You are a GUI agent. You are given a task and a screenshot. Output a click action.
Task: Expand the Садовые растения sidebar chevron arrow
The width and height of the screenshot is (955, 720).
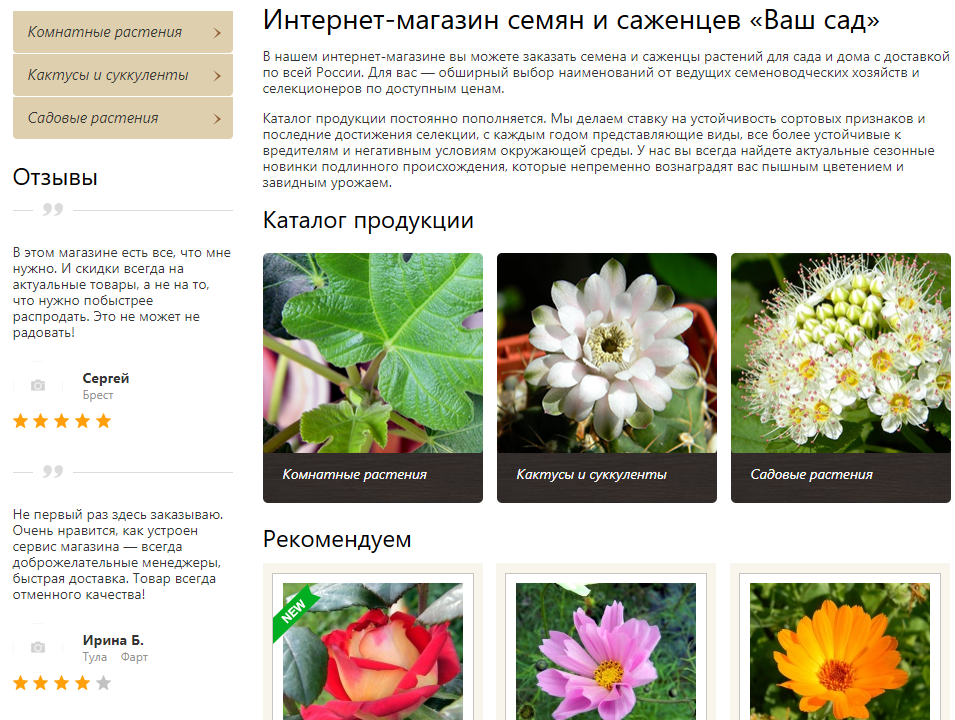click(x=217, y=119)
